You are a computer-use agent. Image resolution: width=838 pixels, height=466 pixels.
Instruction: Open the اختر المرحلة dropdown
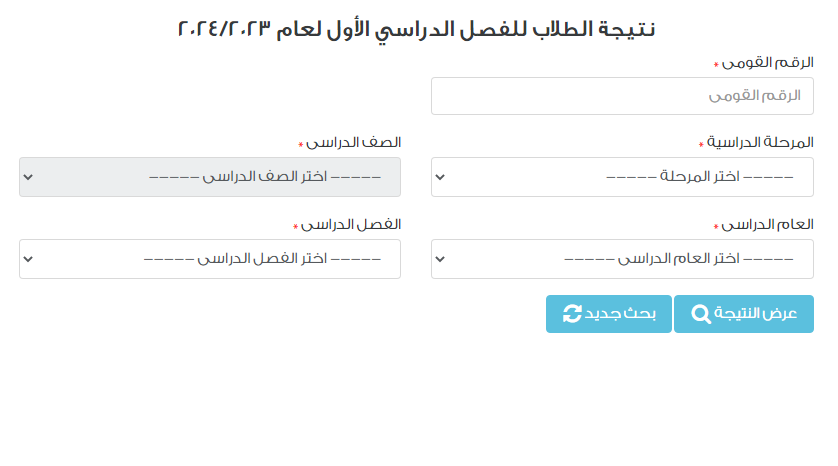[622, 177]
